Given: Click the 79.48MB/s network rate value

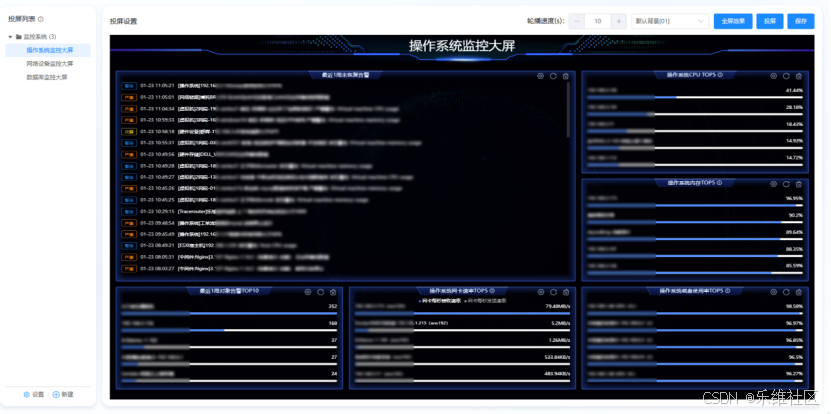Looking at the screenshot, I should [558, 306].
